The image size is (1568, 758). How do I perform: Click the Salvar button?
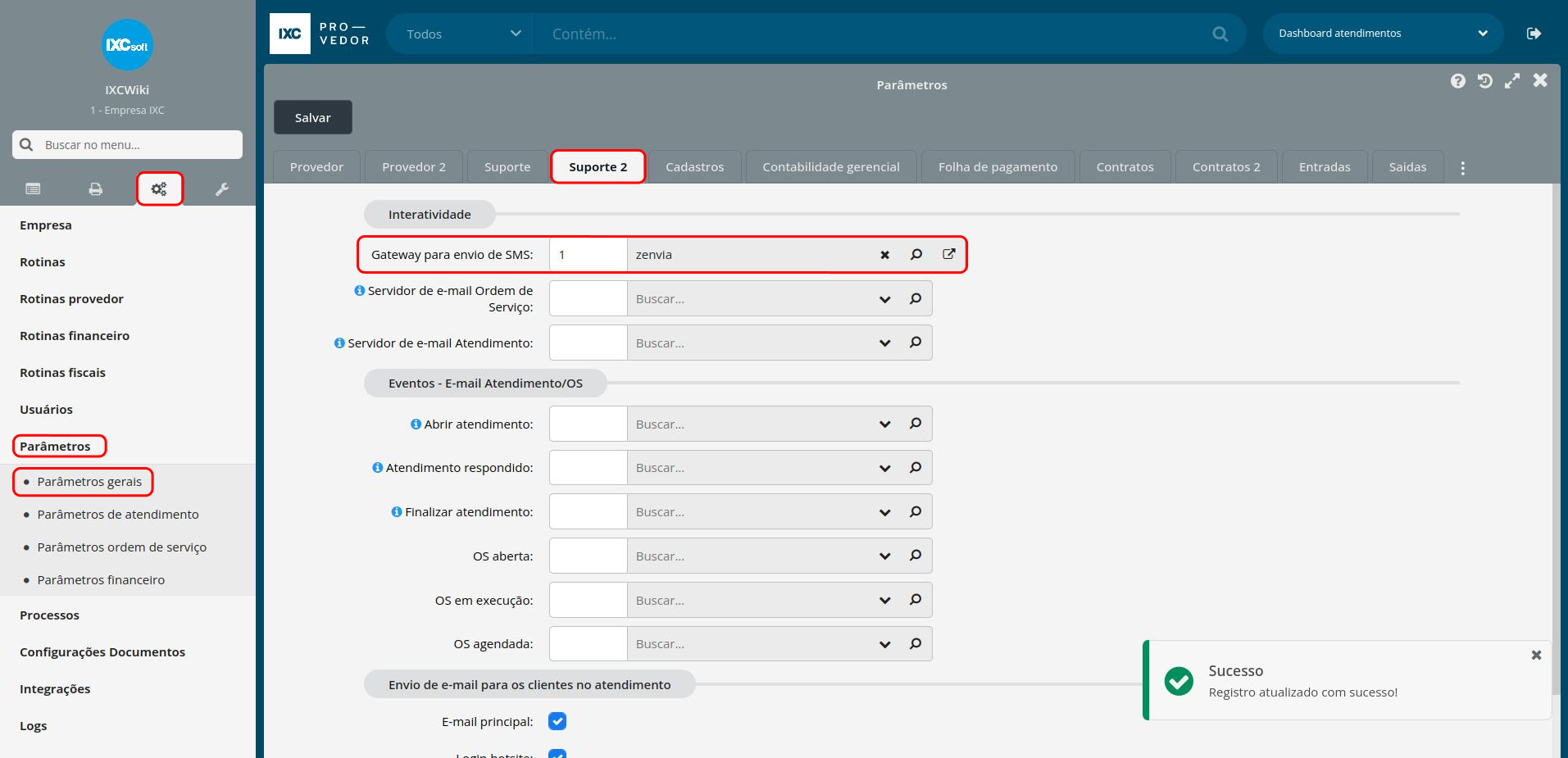313,117
